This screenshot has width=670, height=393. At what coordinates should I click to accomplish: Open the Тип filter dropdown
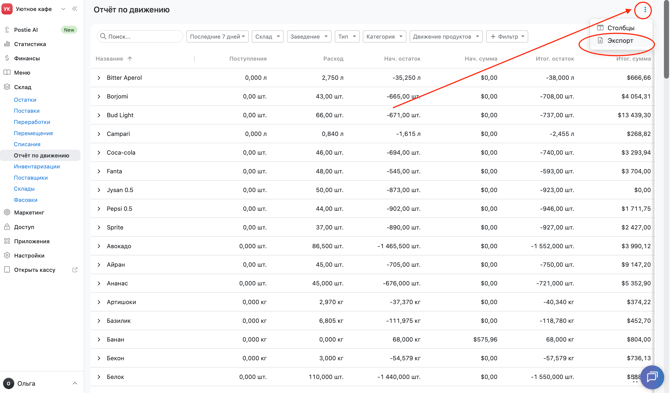(347, 36)
